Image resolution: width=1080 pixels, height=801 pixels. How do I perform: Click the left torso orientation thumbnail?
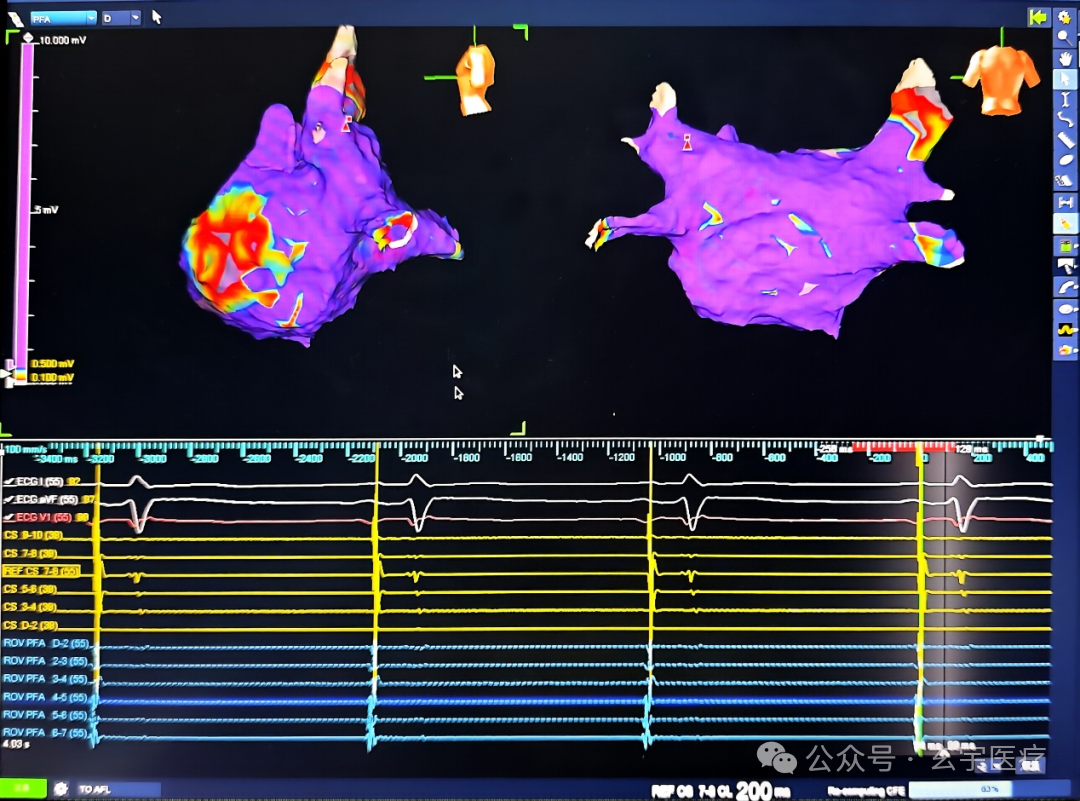475,80
